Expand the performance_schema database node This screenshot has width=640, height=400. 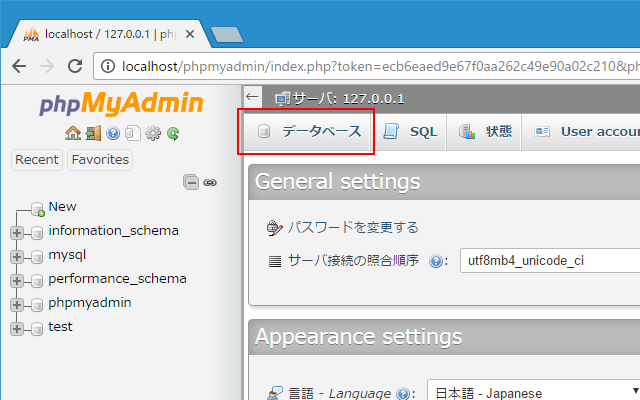click(x=17, y=280)
